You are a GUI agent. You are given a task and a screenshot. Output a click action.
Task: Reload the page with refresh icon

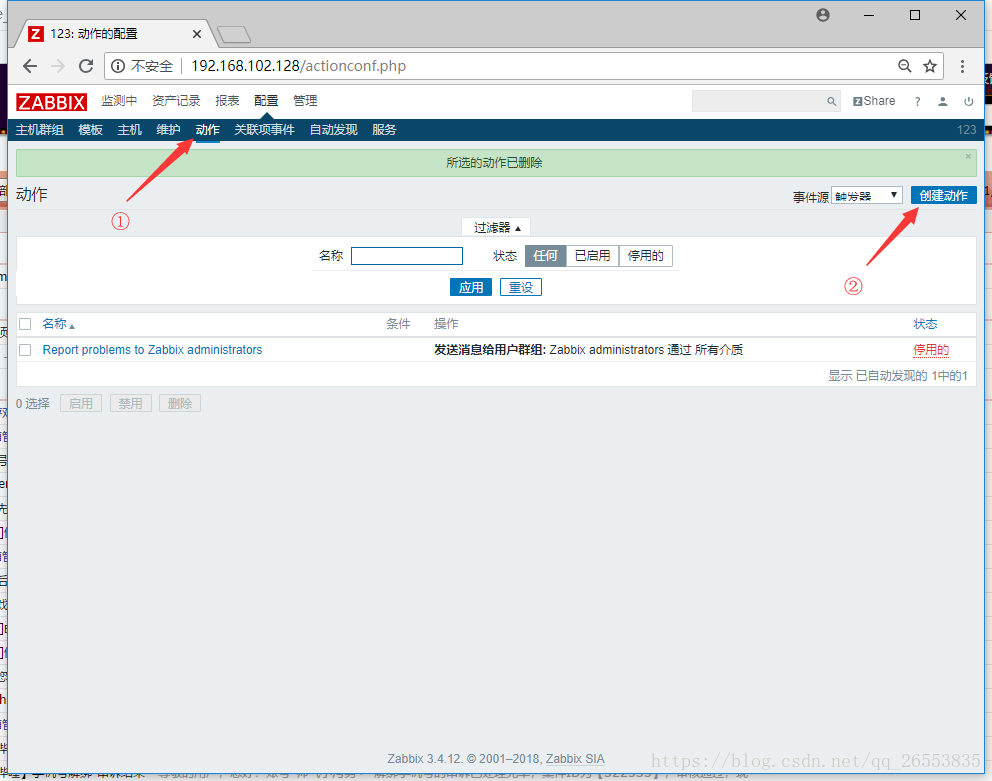(86, 66)
